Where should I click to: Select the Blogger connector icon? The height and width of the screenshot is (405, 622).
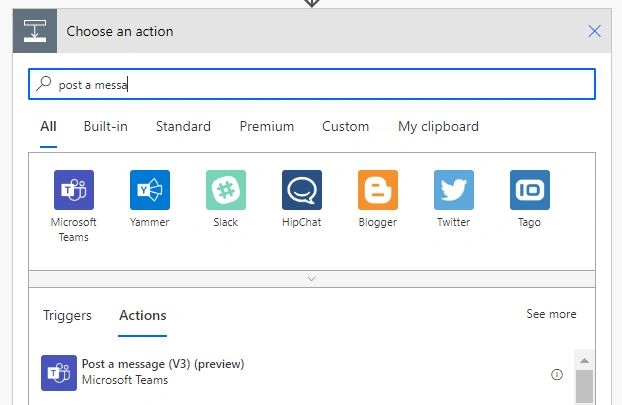(x=378, y=190)
